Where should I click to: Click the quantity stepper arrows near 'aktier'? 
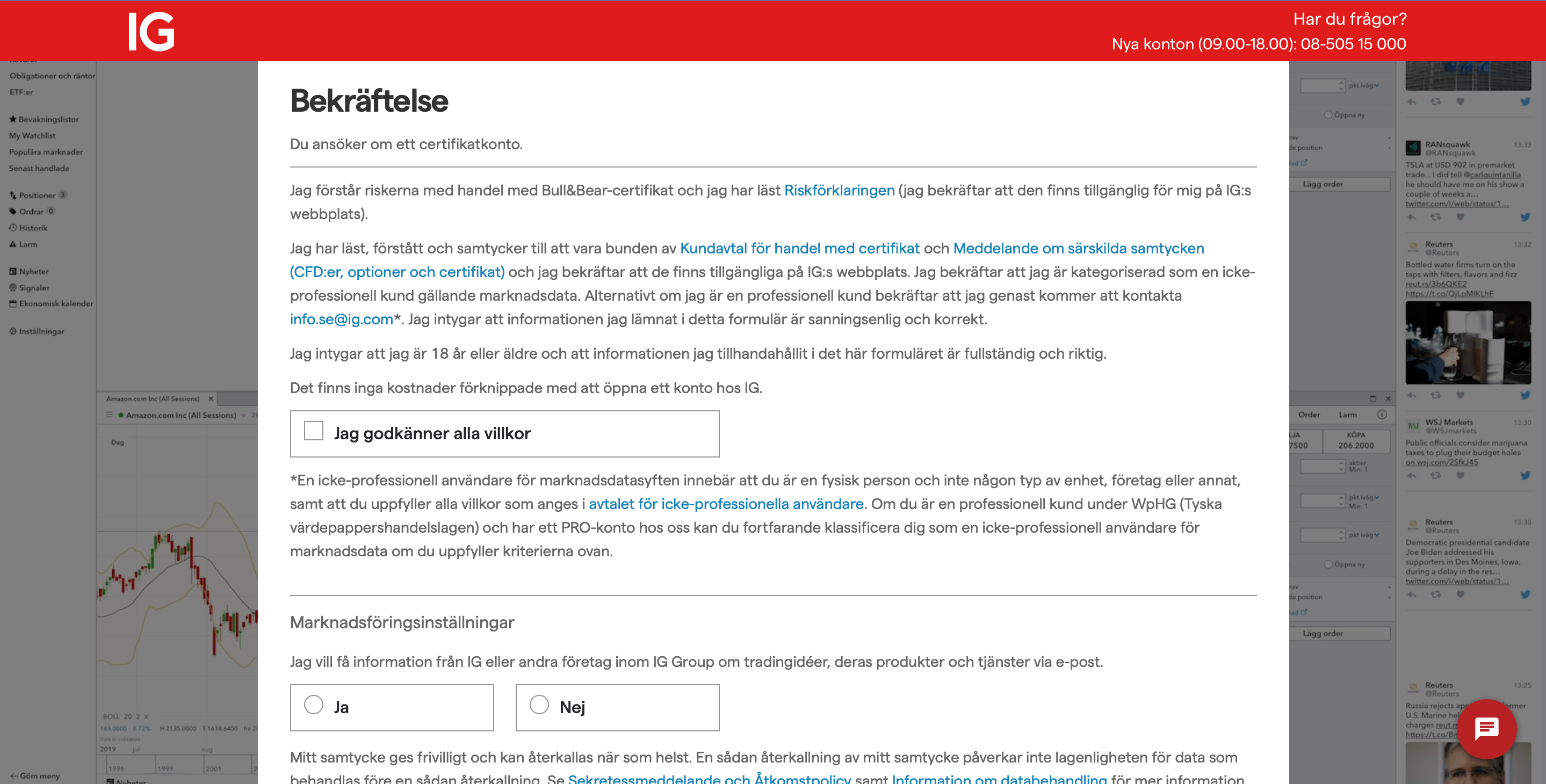click(x=1341, y=466)
